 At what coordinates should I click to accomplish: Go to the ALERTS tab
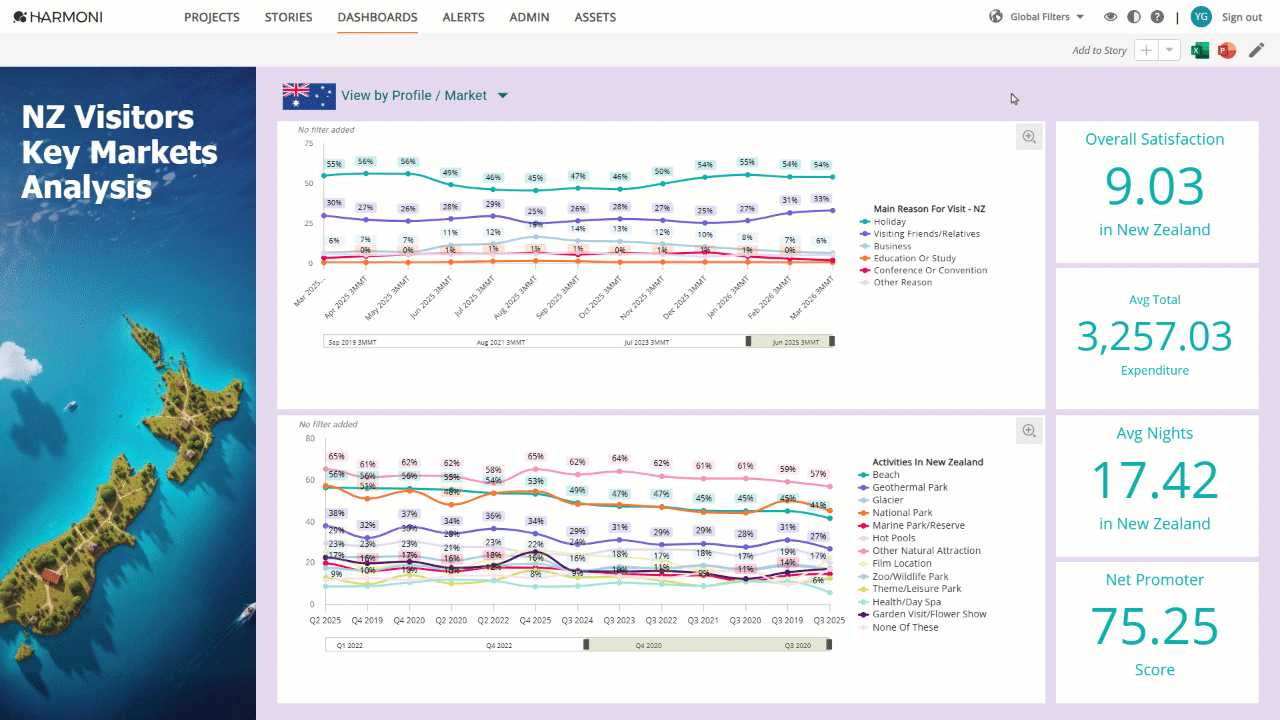[463, 17]
